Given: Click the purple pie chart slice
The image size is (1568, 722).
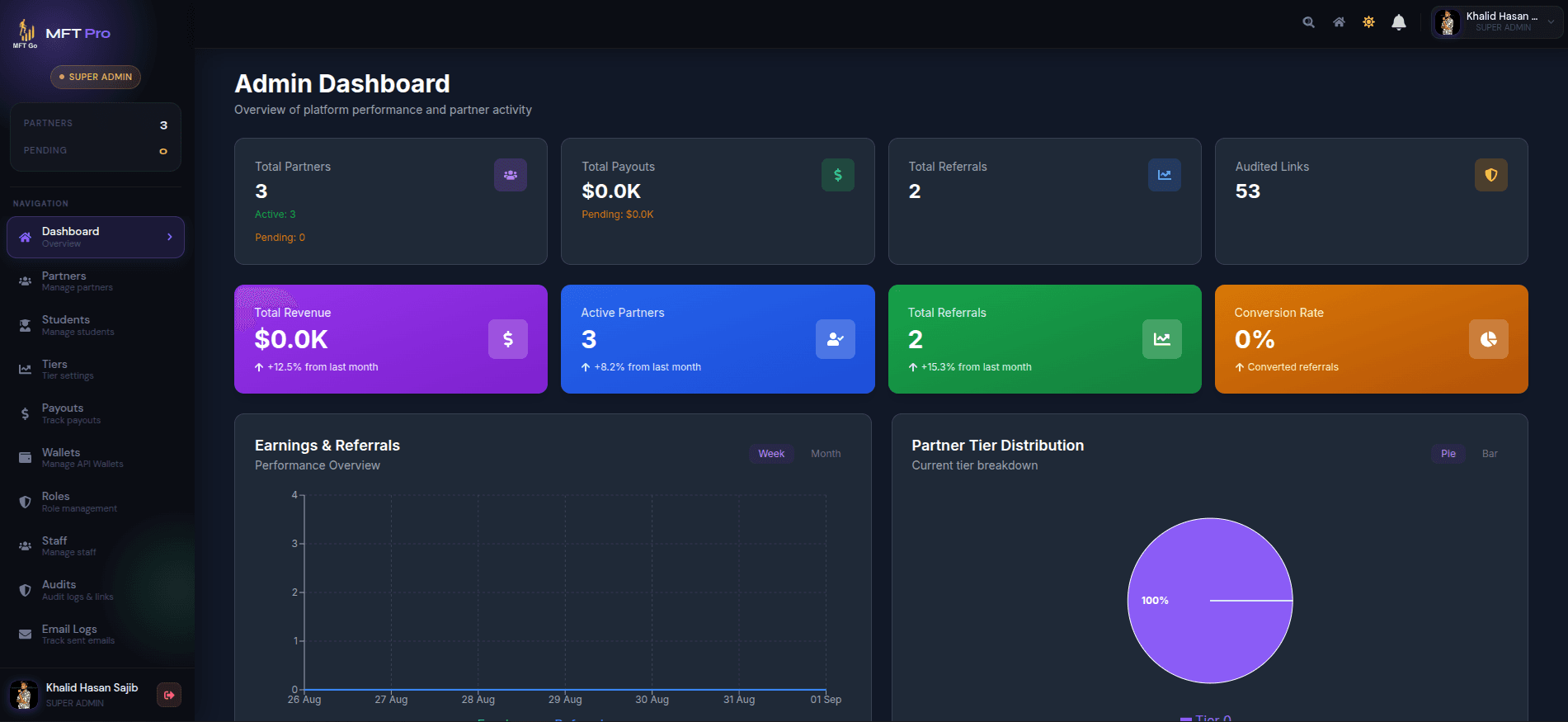Looking at the screenshot, I should click(1210, 601).
